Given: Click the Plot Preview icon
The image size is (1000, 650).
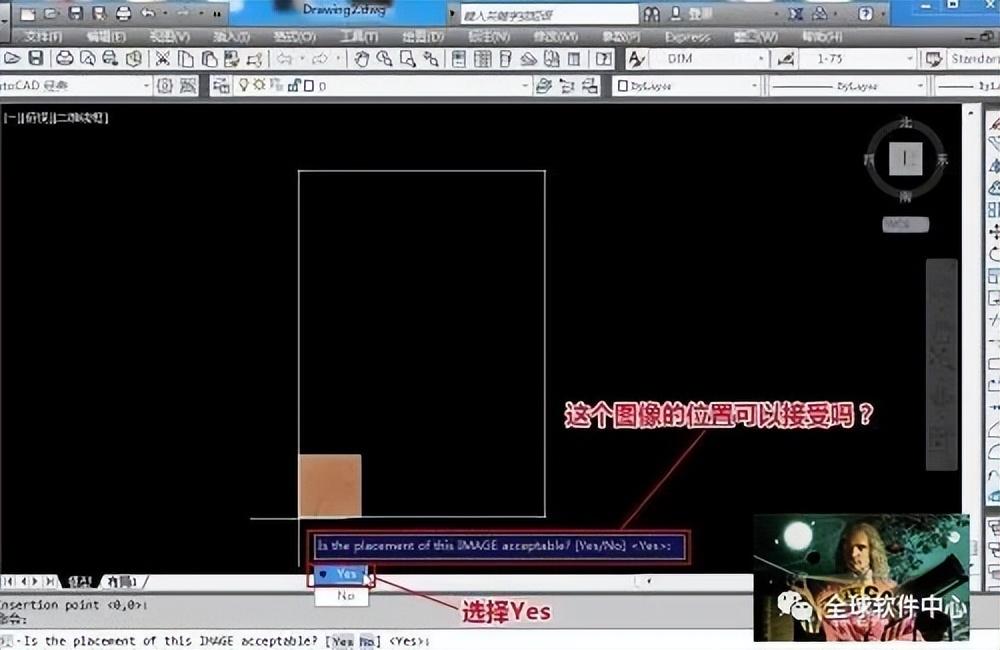Looking at the screenshot, I should [87, 59].
